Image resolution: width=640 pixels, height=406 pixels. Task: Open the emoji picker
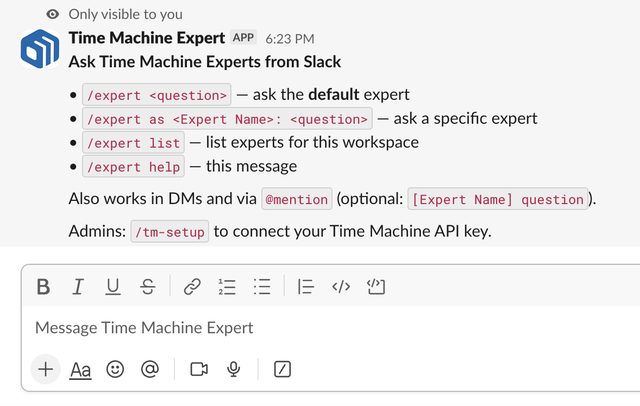115,369
